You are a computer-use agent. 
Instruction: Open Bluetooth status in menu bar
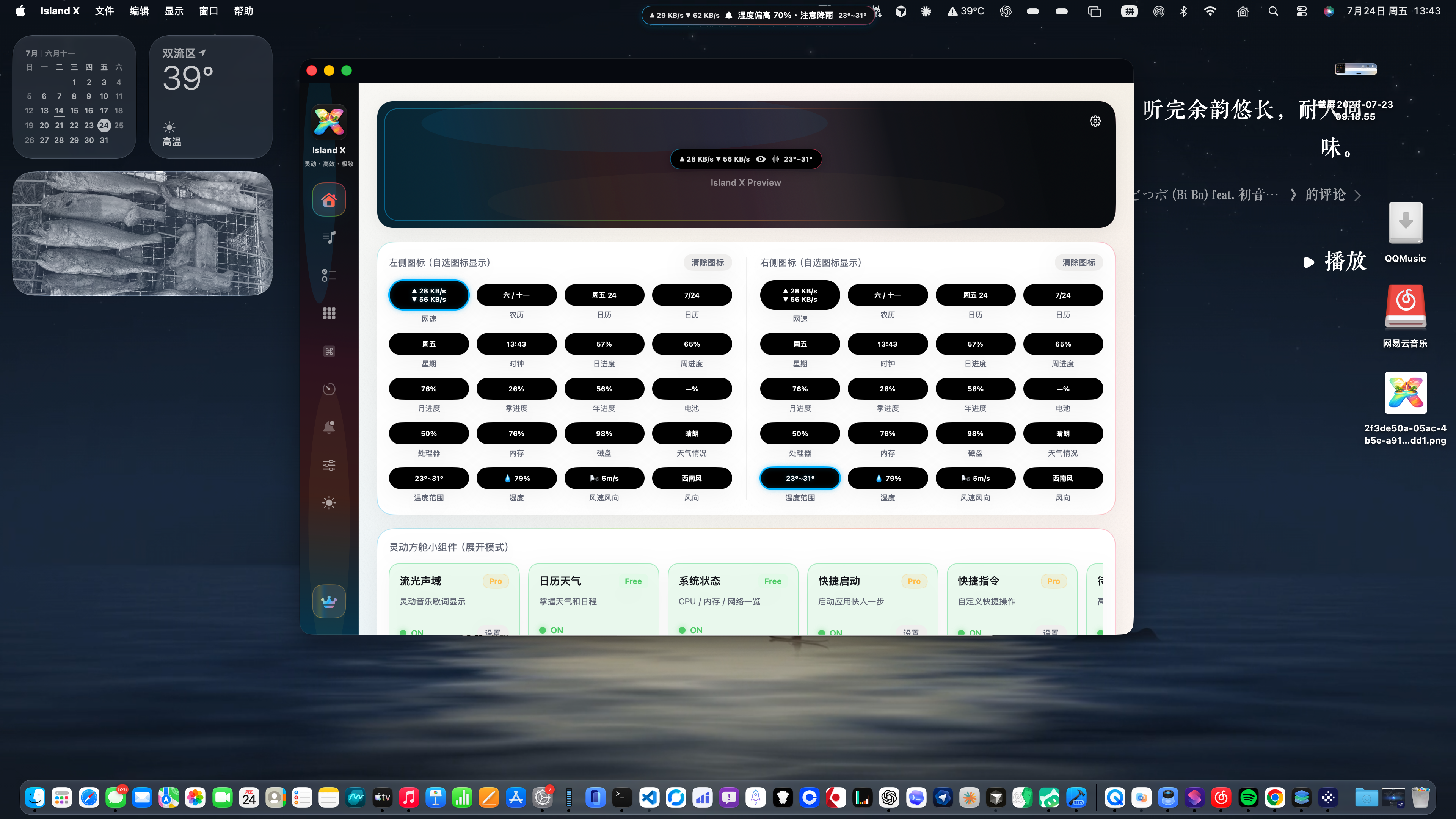1183,11
